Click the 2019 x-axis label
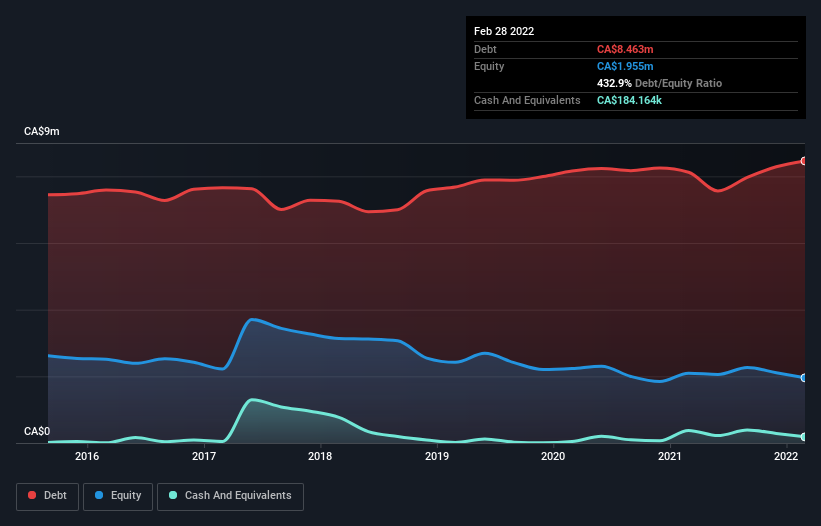This screenshot has width=821, height=526. click(437, 456)
